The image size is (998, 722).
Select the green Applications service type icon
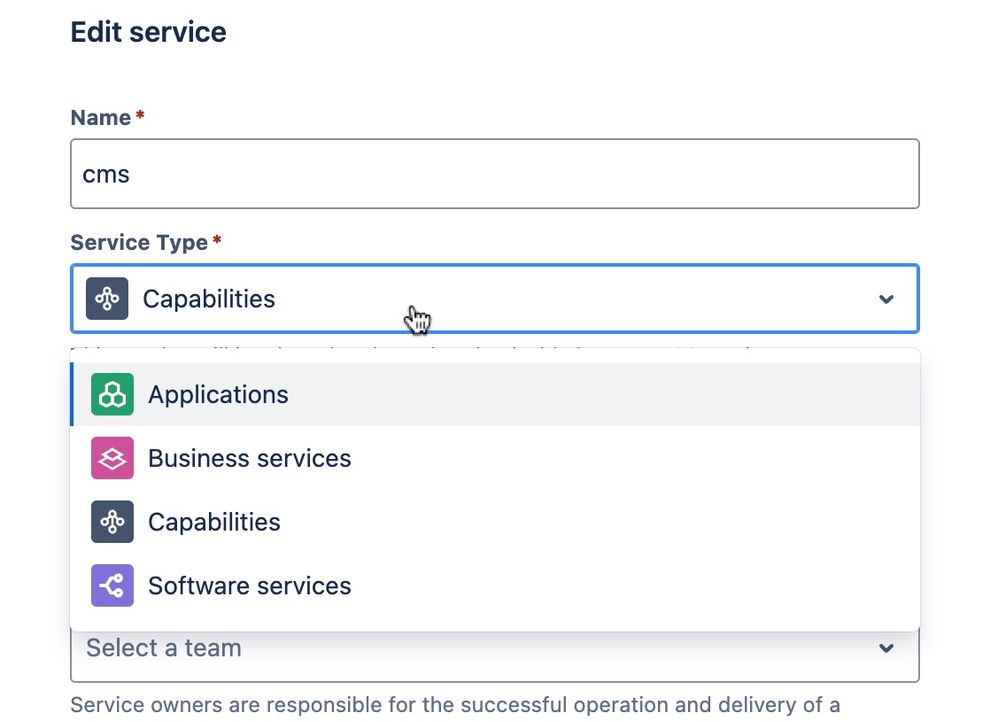[x=111, y=394]
